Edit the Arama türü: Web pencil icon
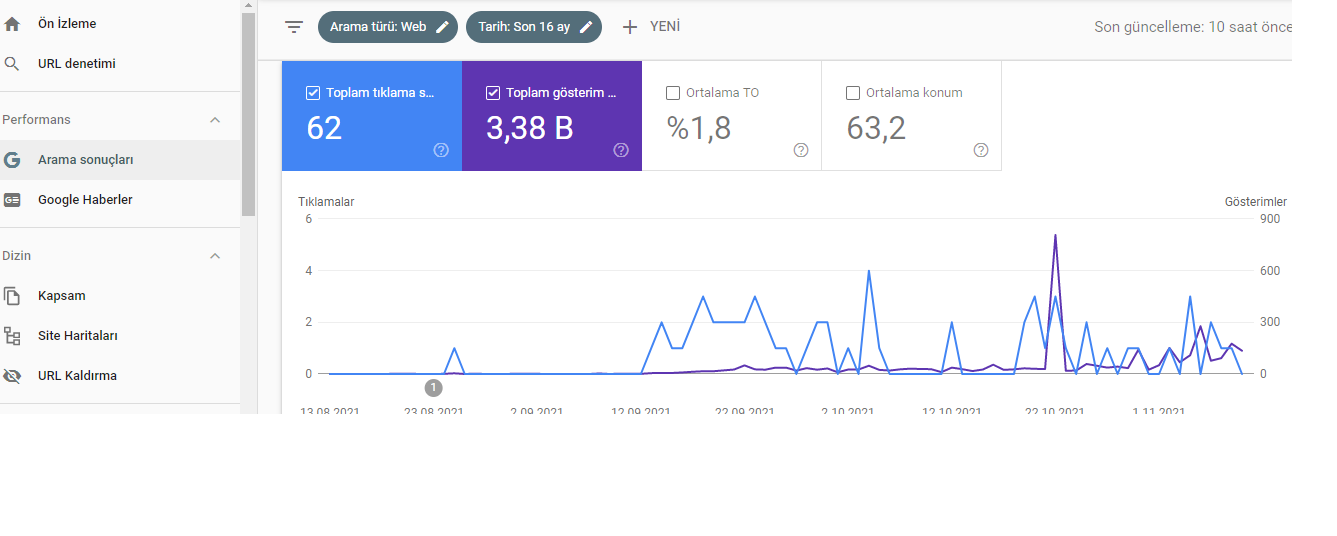The width and height of the screenshot is (1337, 536). coord(443,27)
